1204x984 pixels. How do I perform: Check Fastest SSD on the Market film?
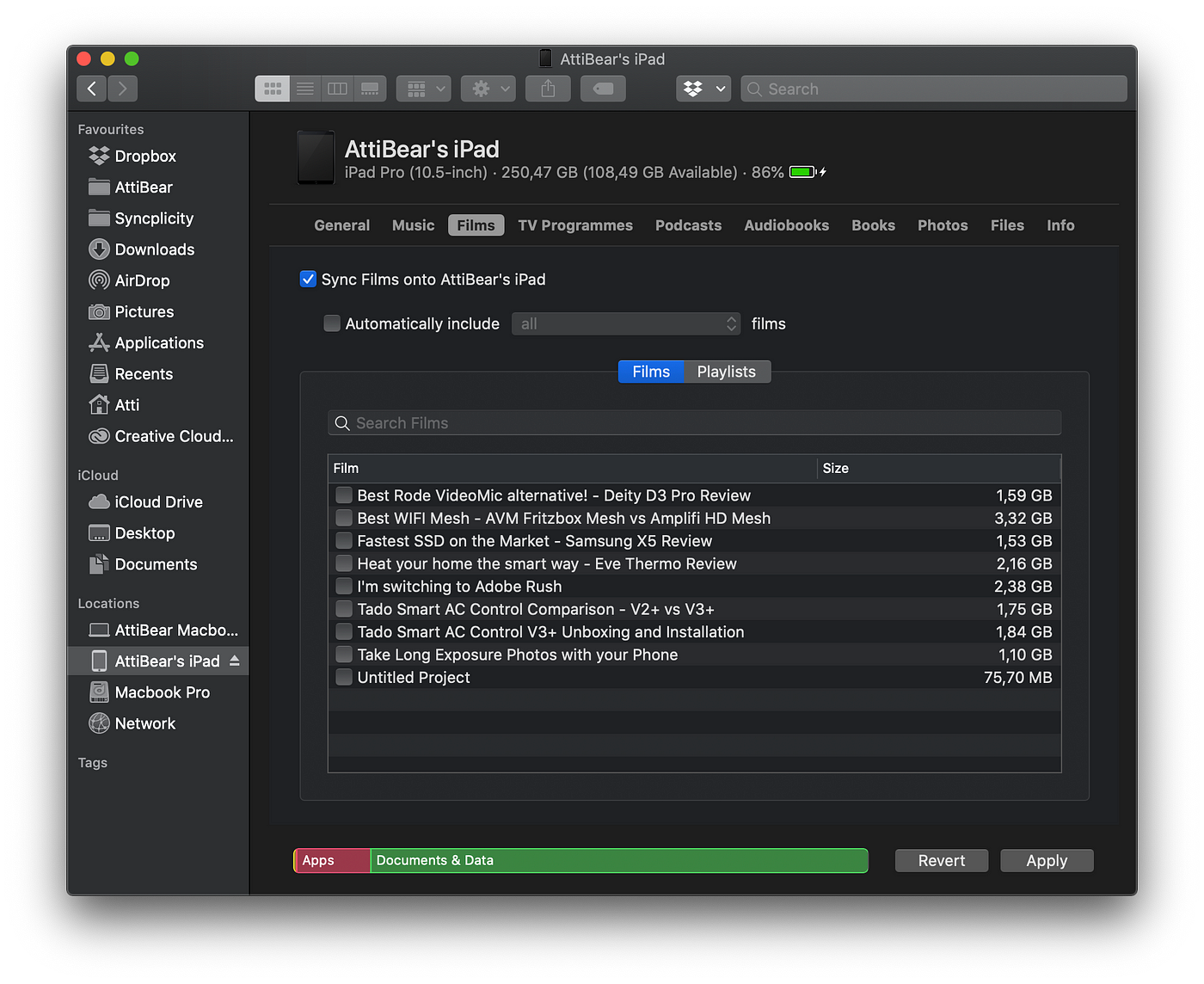[x=344, y=541]
